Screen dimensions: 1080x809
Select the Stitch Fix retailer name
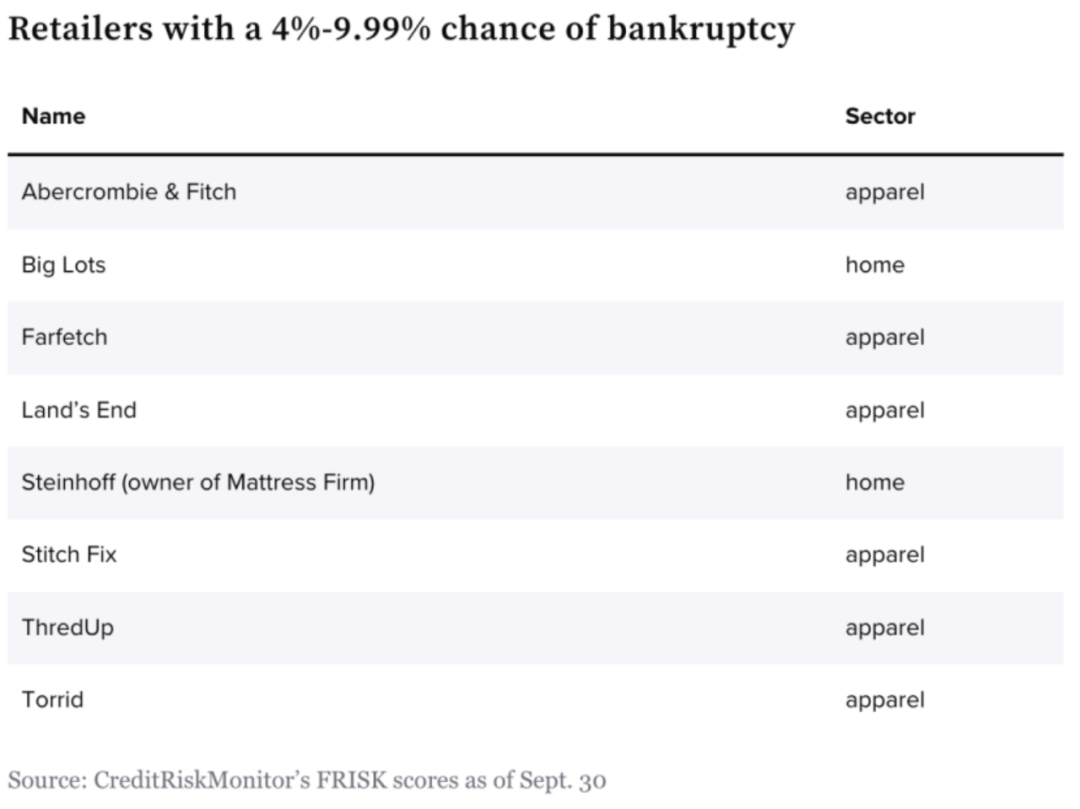69,554
